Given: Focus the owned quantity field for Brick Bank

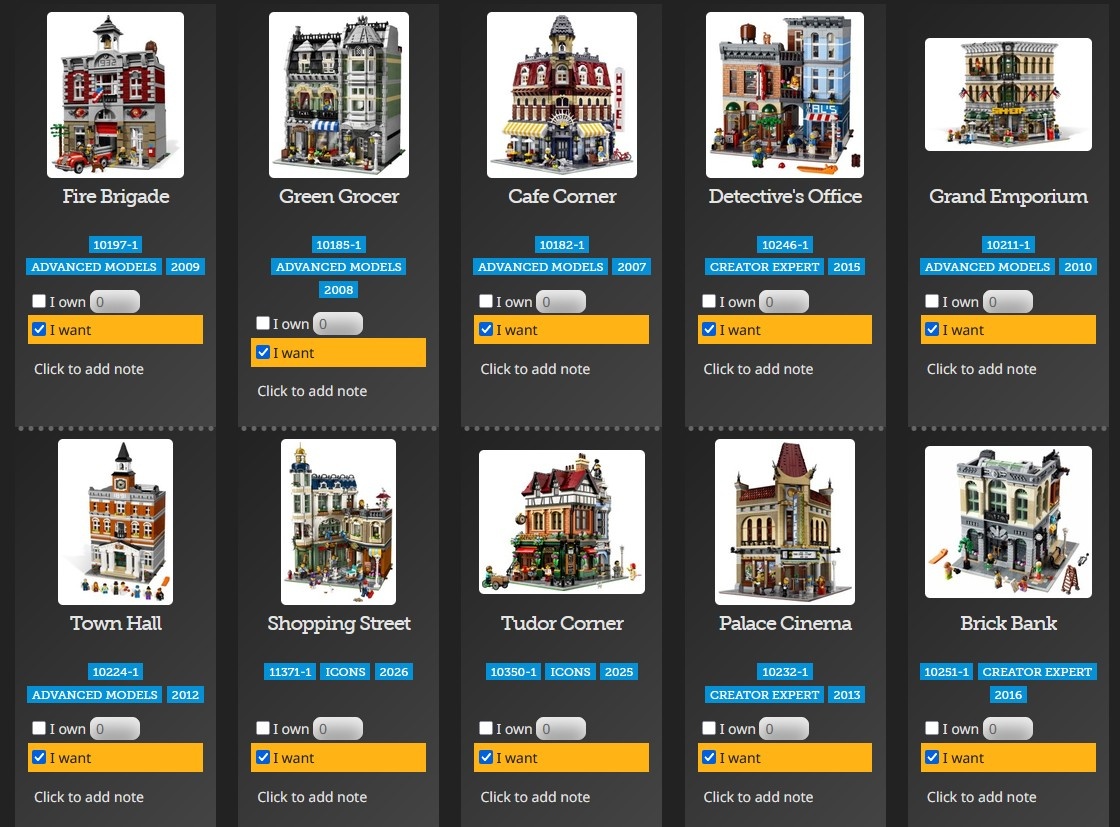Looking at the screenshot, I should pyautogui.click(x=1007, y=728).
